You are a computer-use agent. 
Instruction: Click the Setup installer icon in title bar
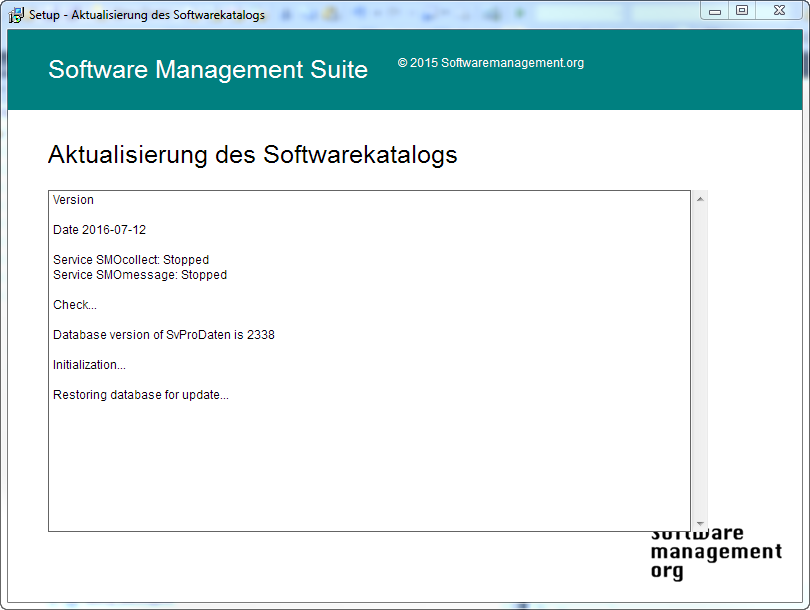(x=16, y=15)
